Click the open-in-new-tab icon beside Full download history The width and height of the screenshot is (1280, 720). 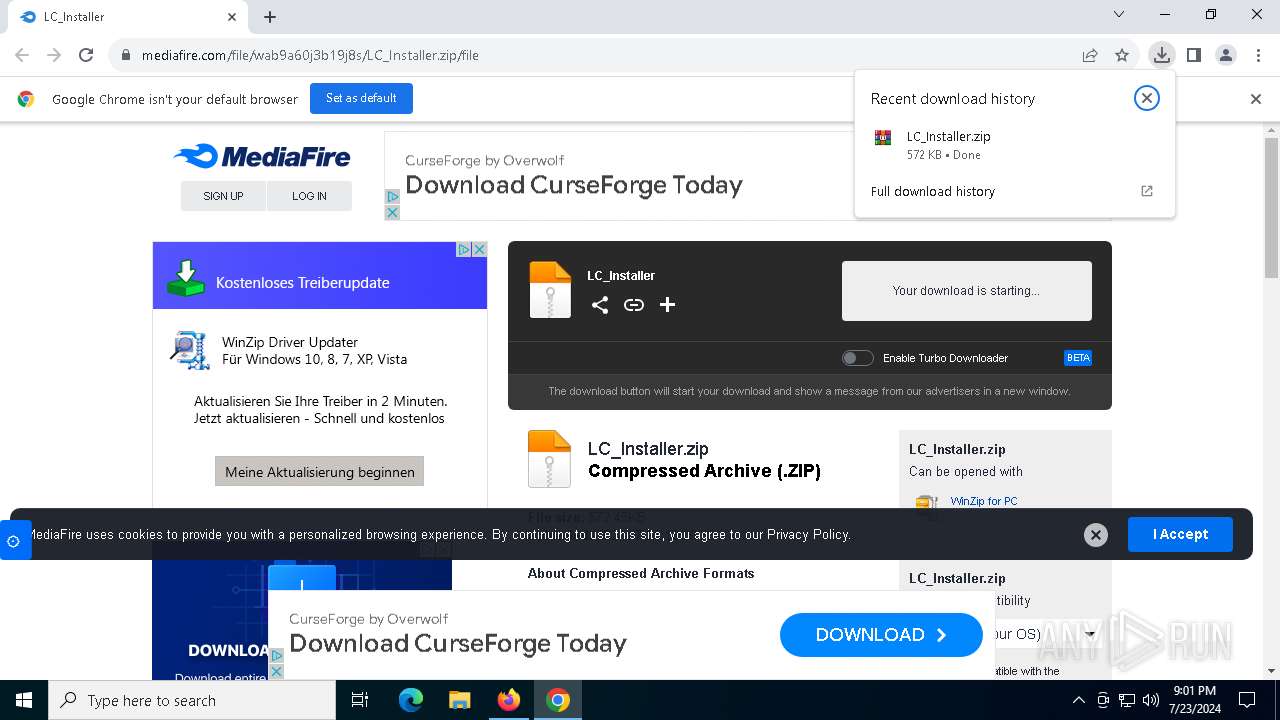pyautogui.click(x=1147, y=191)
